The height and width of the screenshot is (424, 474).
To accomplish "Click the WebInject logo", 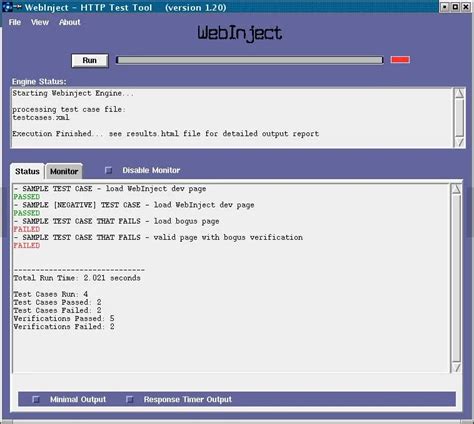I will pyautogui.click(x=240, y=34).
